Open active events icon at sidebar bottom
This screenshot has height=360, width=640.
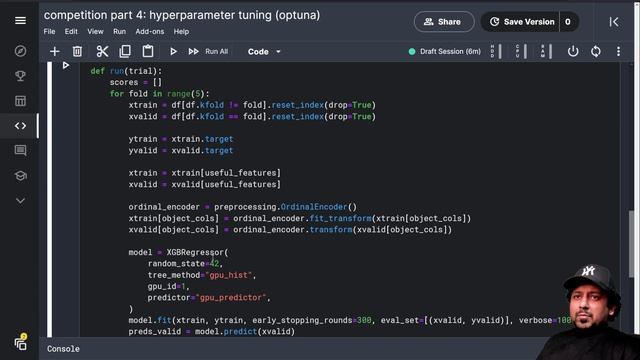(x=20, y=342)
